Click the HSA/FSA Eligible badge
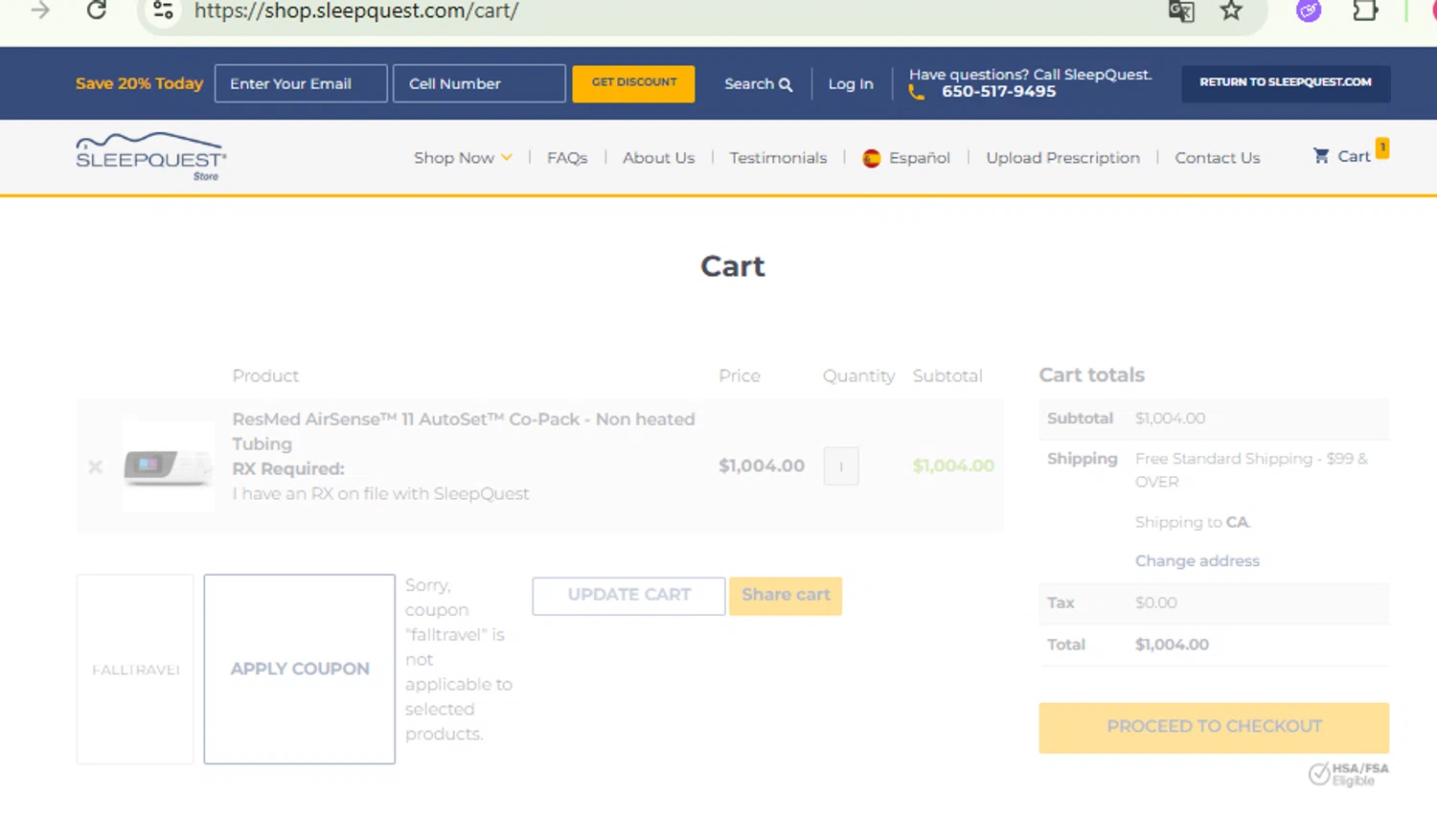Image resolution: width=1437 pixels, height=840 pixels. pyautogui.click(x=1349, y=774)
